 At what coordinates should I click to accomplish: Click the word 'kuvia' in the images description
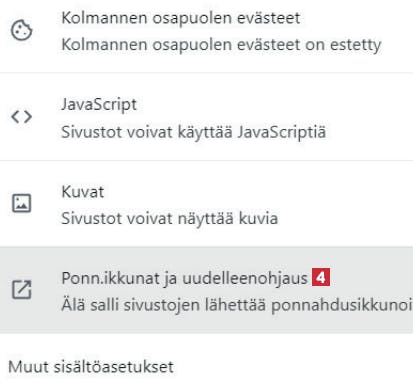click(x=258, y=219)
